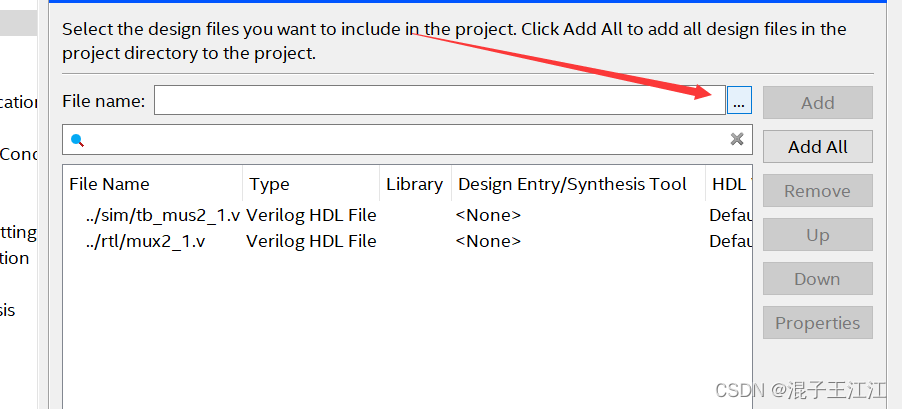The image size is (902, 409).
Task: Select the ../rtl/mux2_1.v file row
Action: click(146, 241)
